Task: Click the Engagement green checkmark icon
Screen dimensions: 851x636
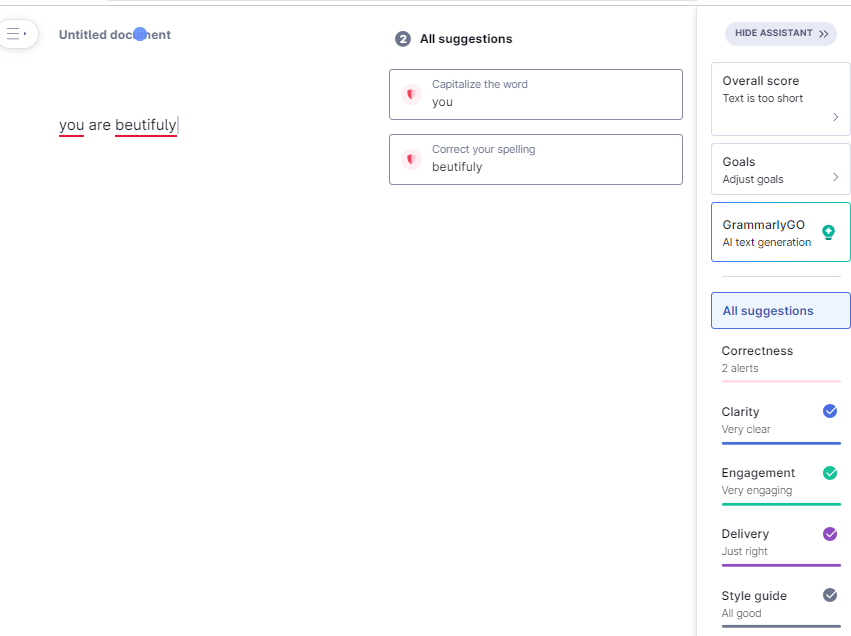Action: coord(829,473)
